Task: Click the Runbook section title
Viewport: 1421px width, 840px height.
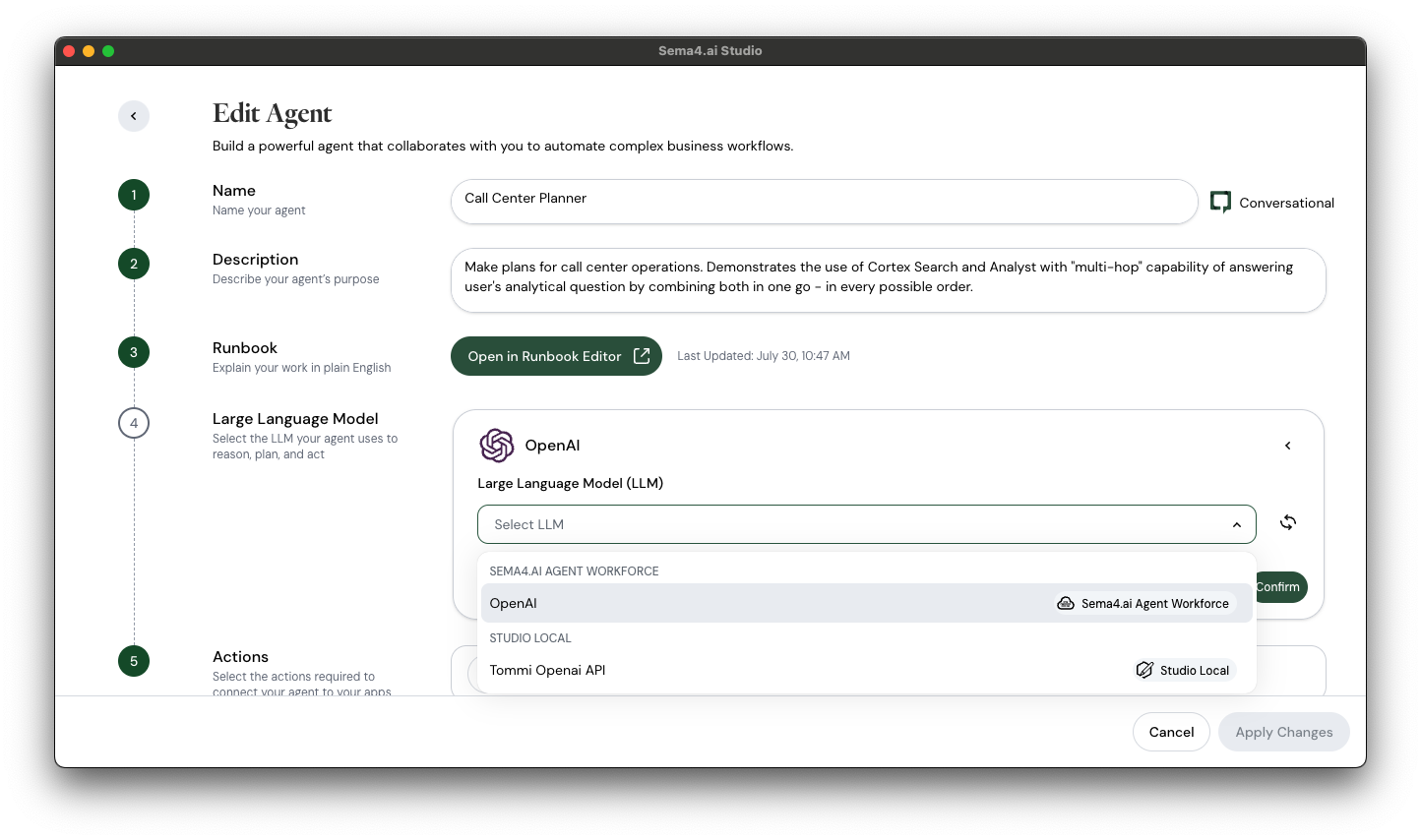Action: click(x=245, y=348)
